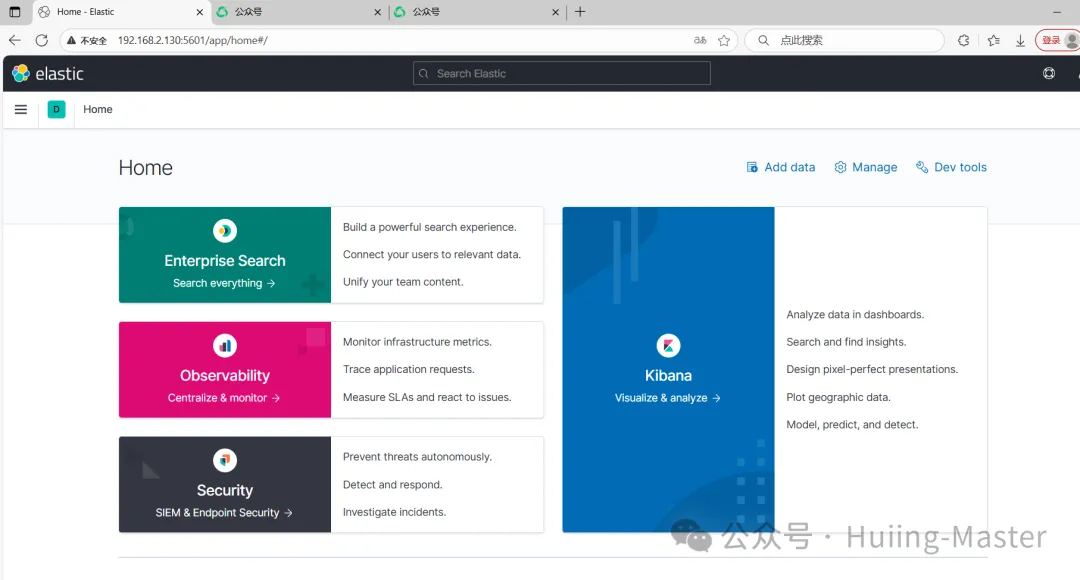Click the Home page heading
The height and width of the screenshot is (580, 1080).
145,168
